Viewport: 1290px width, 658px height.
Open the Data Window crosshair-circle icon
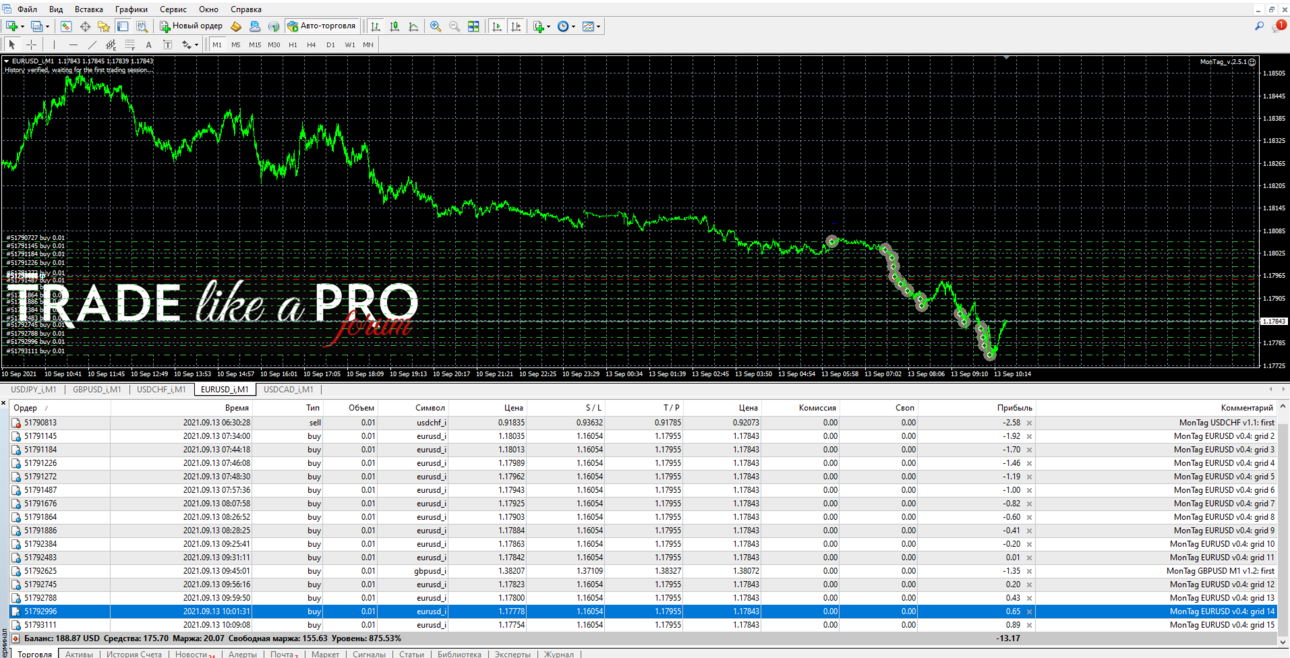point(85,26)
